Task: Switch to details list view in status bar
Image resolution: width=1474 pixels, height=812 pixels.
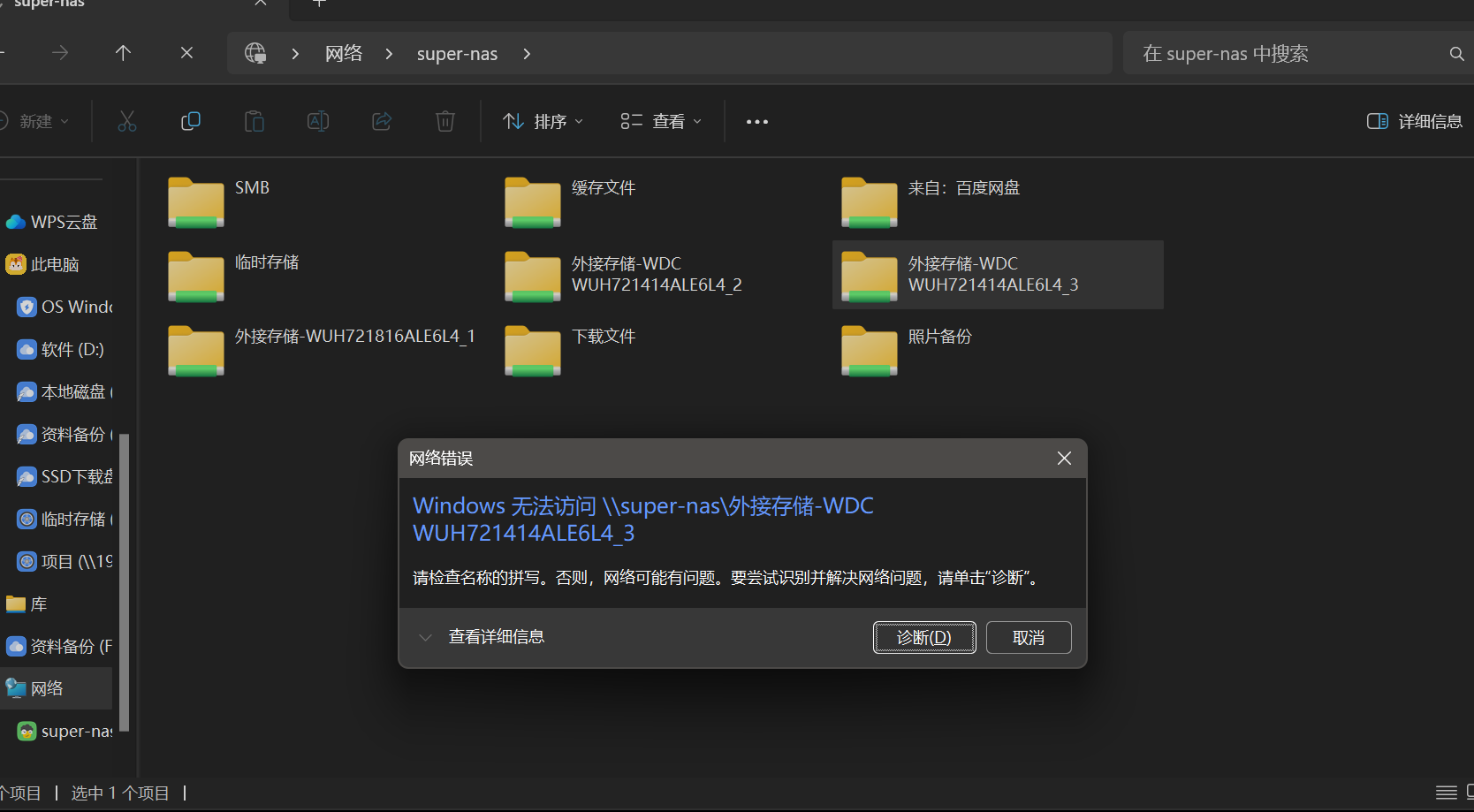Action: click(1447, 793)
